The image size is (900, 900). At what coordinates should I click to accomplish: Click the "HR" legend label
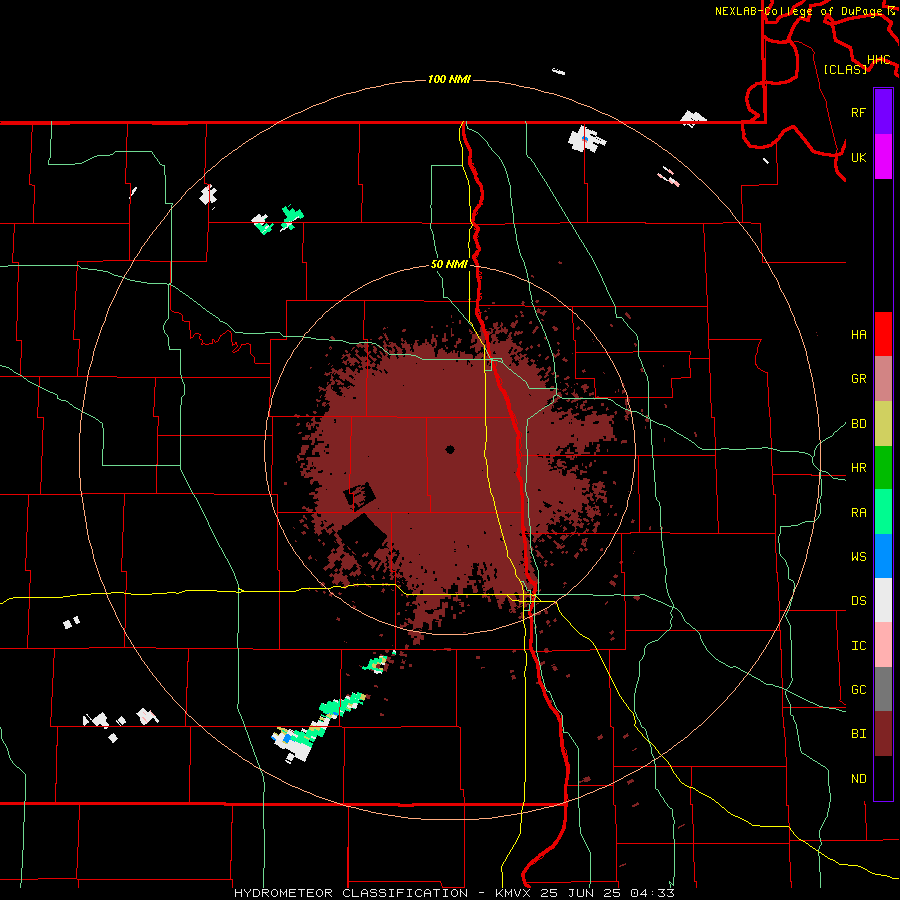click(x=858, y=468)
